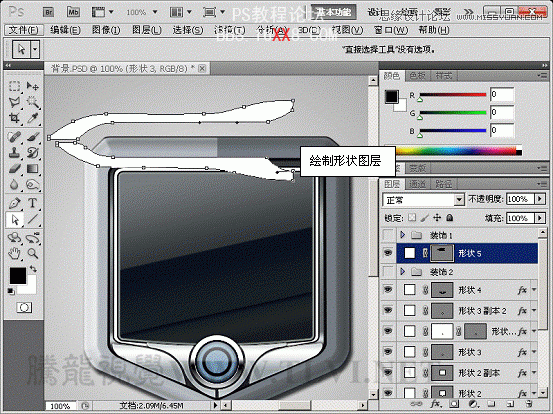Select the Dodge tool
The width and height of the screenshot is (553, 414).
[33, 185]
